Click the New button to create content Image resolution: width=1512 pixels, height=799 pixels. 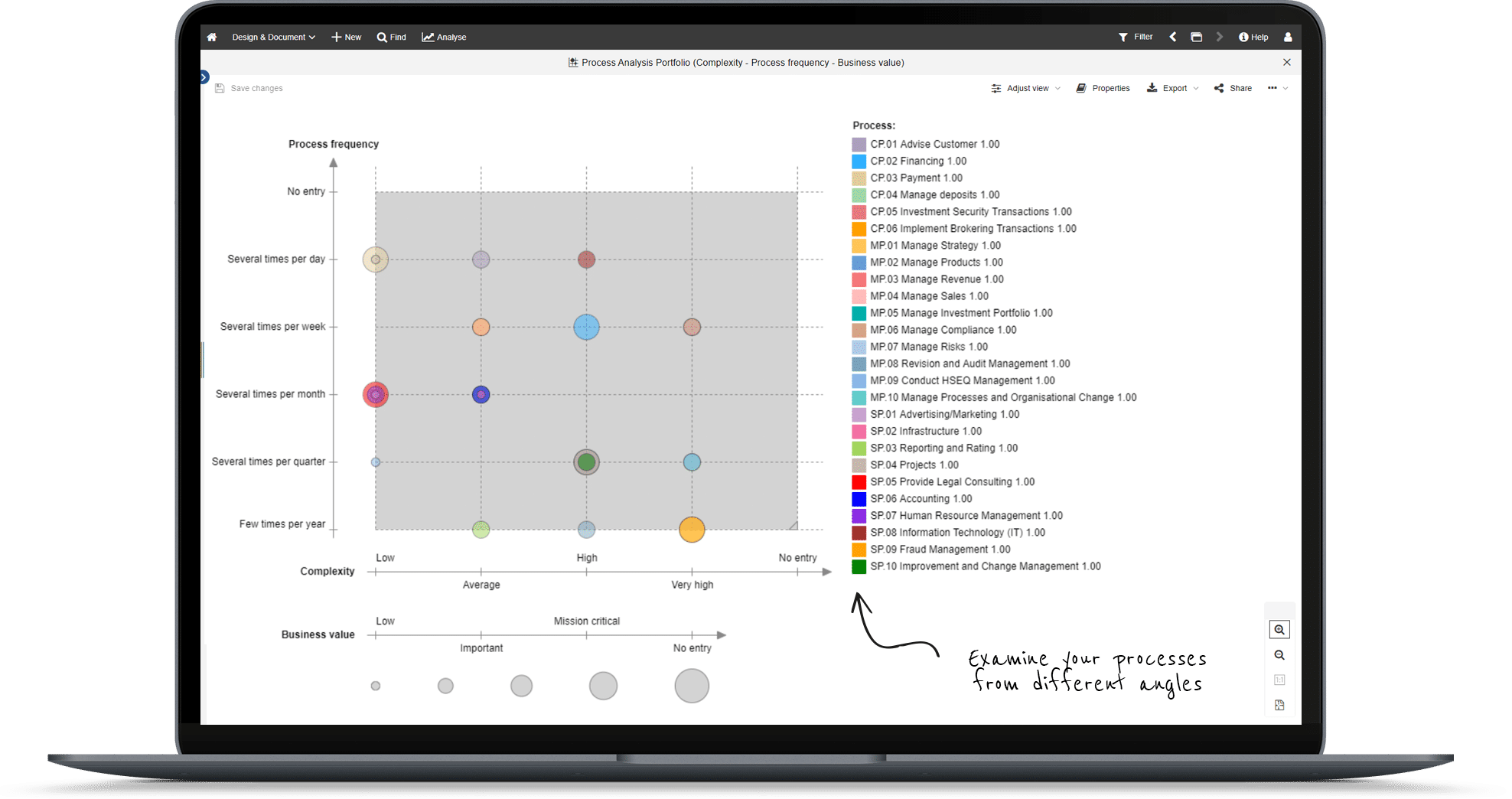pyautogui.click(x=346, y=37)
